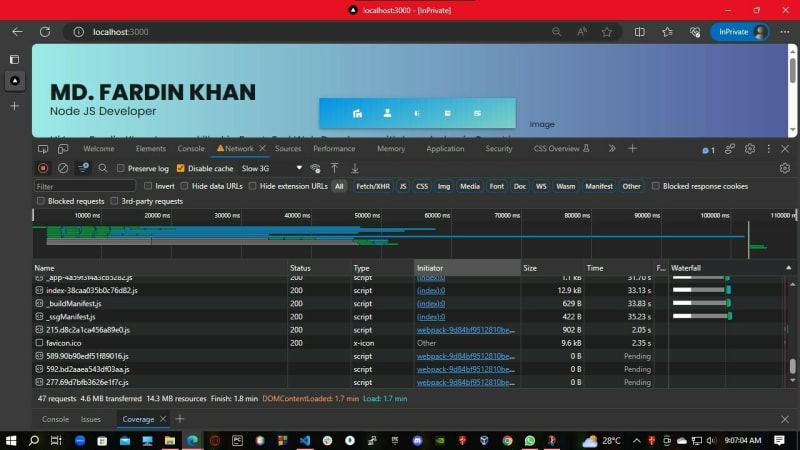Open DevTools settings gear
This screenshot has width=800, height=450.
(x=749, y=148)
